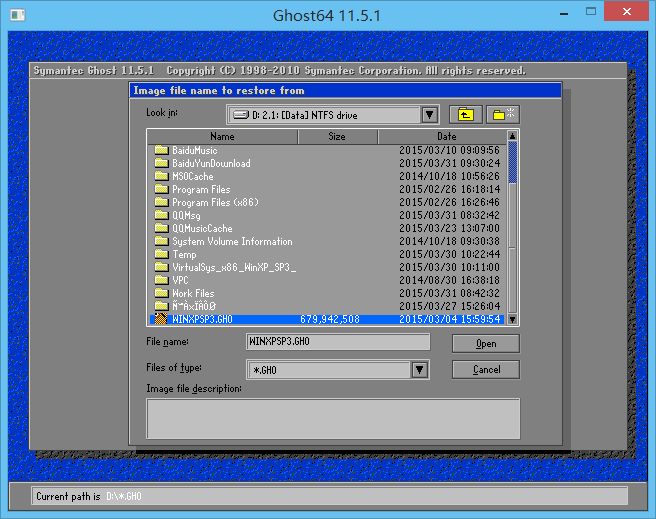Sort the file list by Size column
Image resolution: width=656 pixels, height=519 pixels.
click(x=337, y=136)
